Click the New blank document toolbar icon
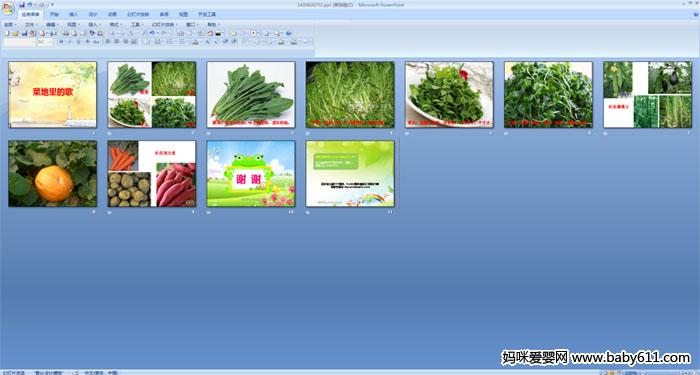 pos(7,33)
